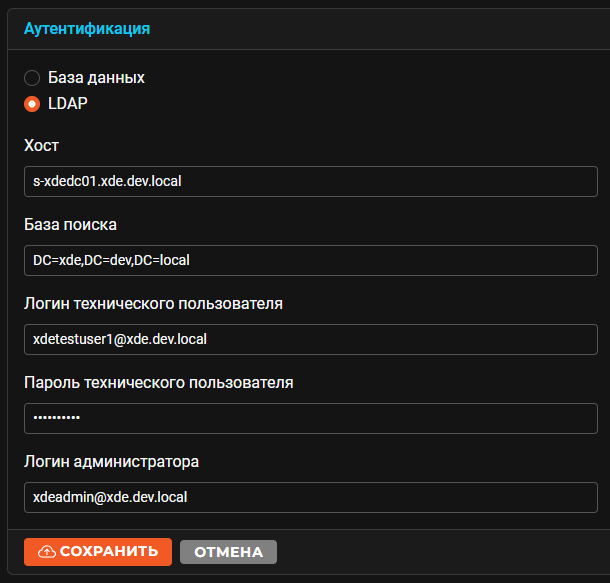Click the Аутентификация panel heading
The image size is (610, 583).
87,29
